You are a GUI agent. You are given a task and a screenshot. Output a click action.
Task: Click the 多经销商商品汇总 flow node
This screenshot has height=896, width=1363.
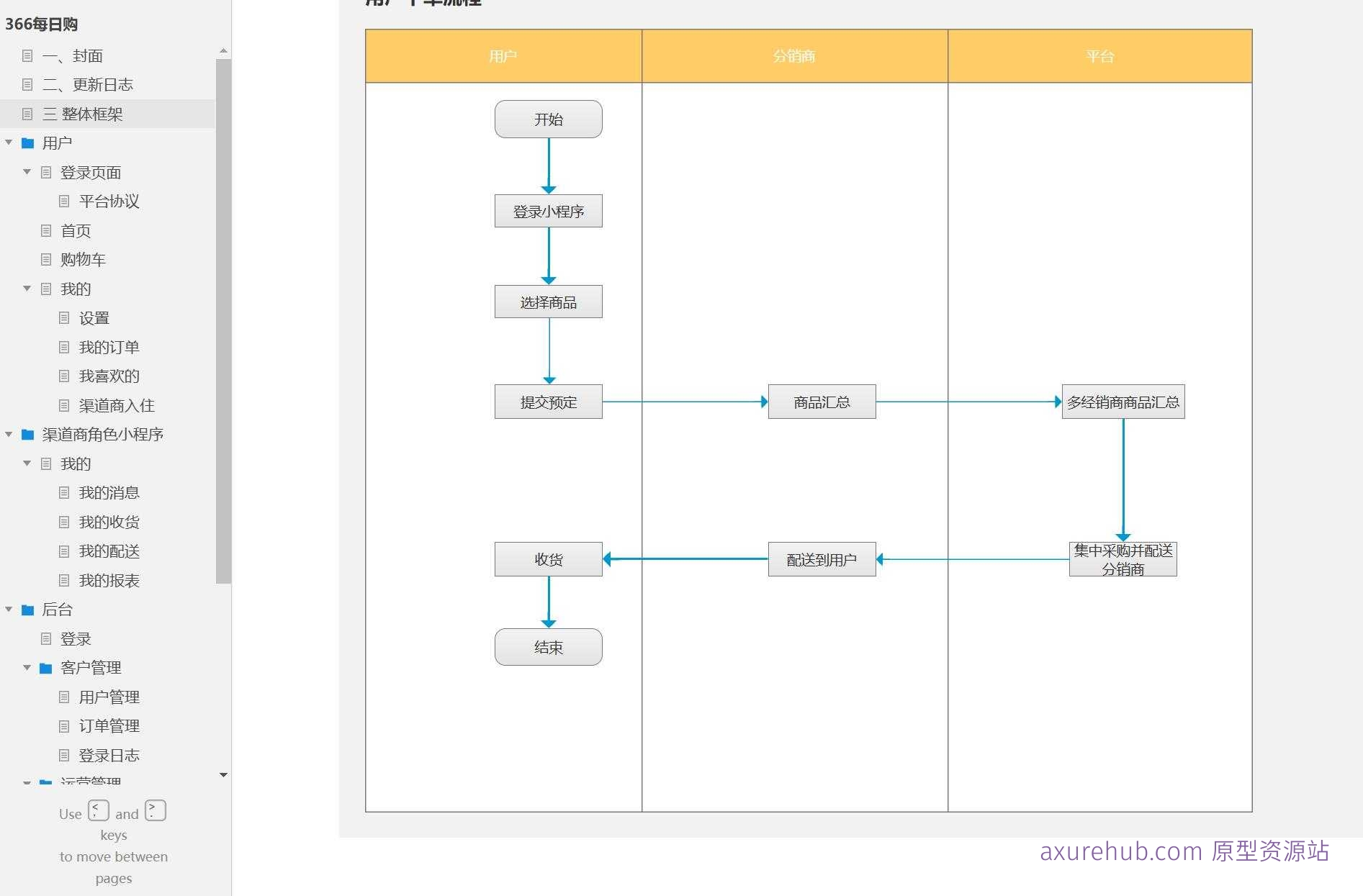1123,402
